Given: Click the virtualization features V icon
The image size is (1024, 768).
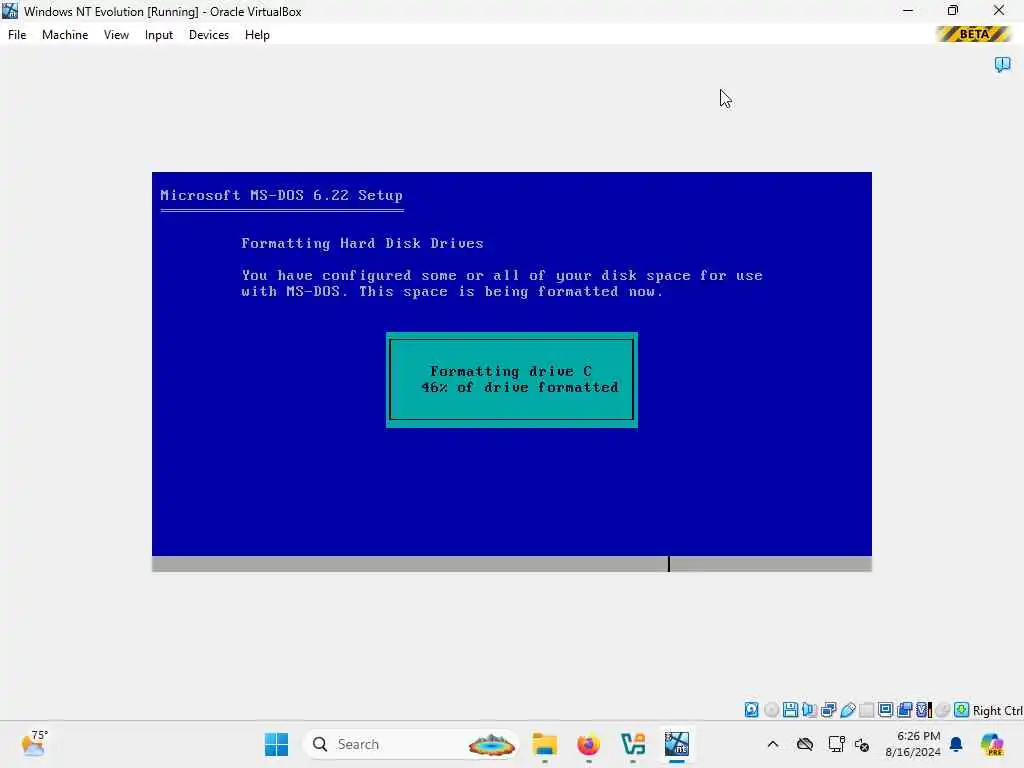Looking at the screenshot, I should [x=923, y=710].
